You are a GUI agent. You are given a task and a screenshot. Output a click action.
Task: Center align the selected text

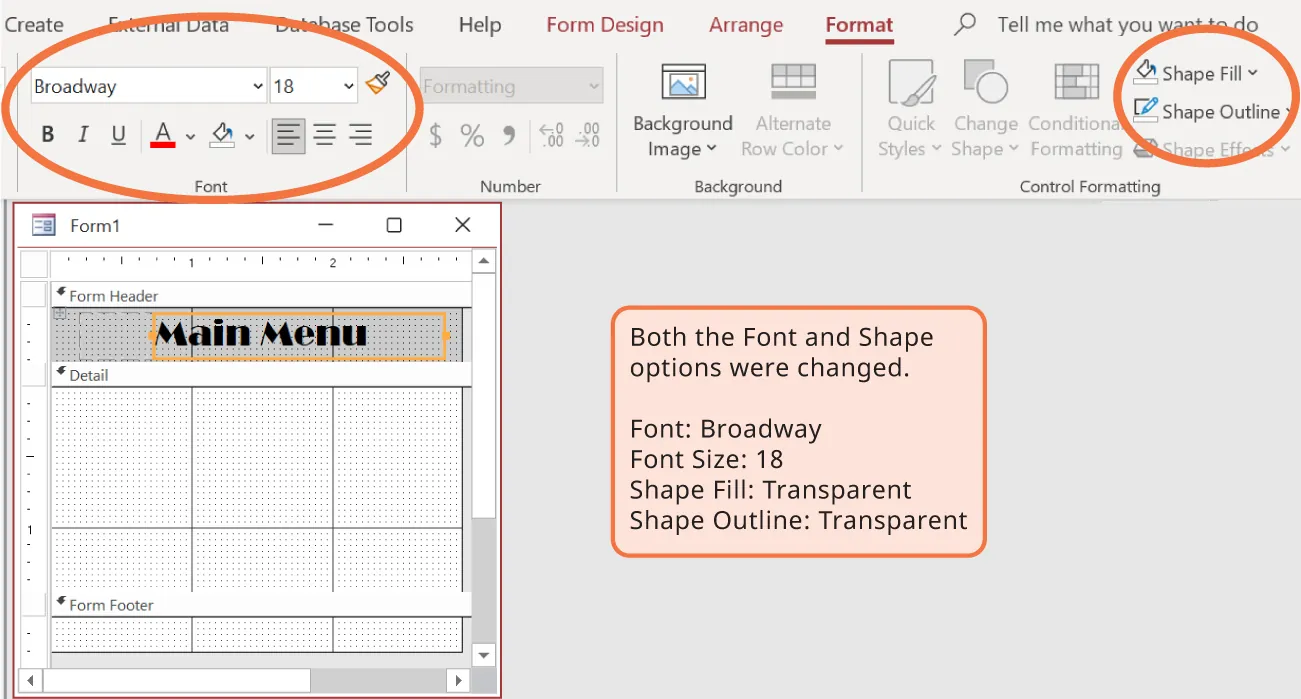324,134
